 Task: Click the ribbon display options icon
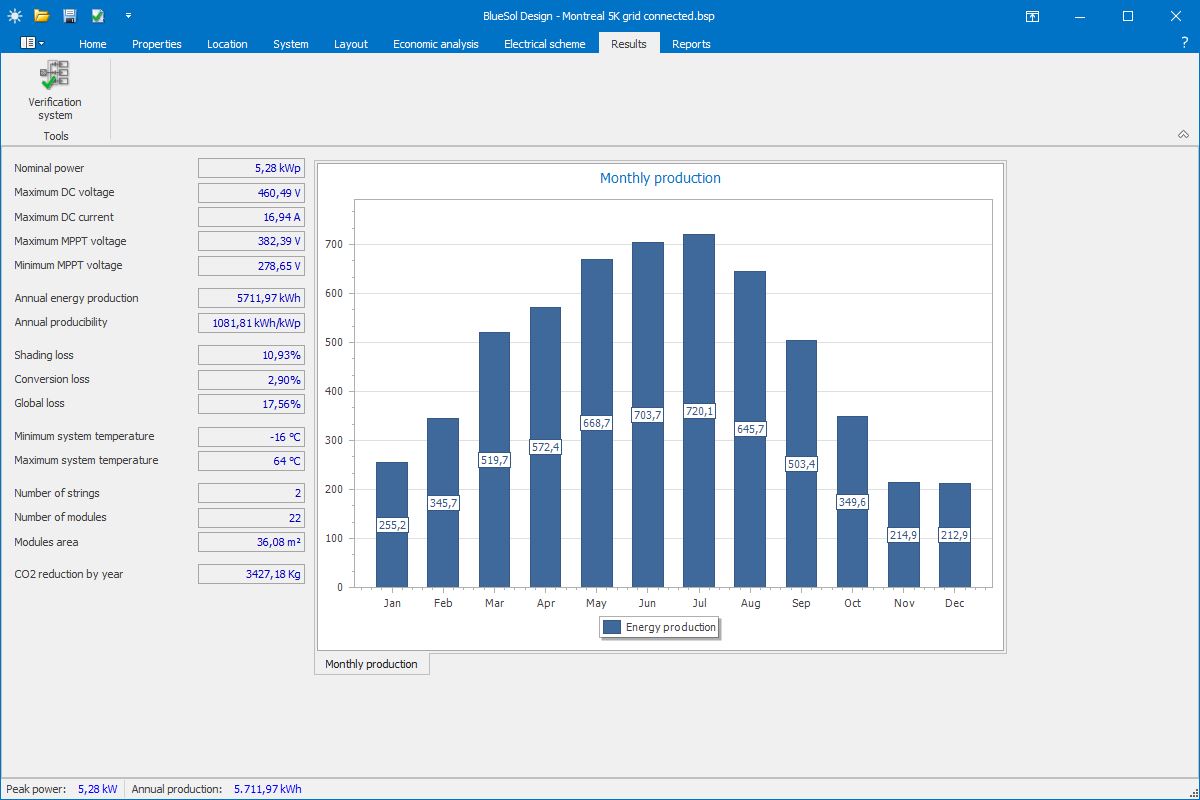[x=1032, y=16]
